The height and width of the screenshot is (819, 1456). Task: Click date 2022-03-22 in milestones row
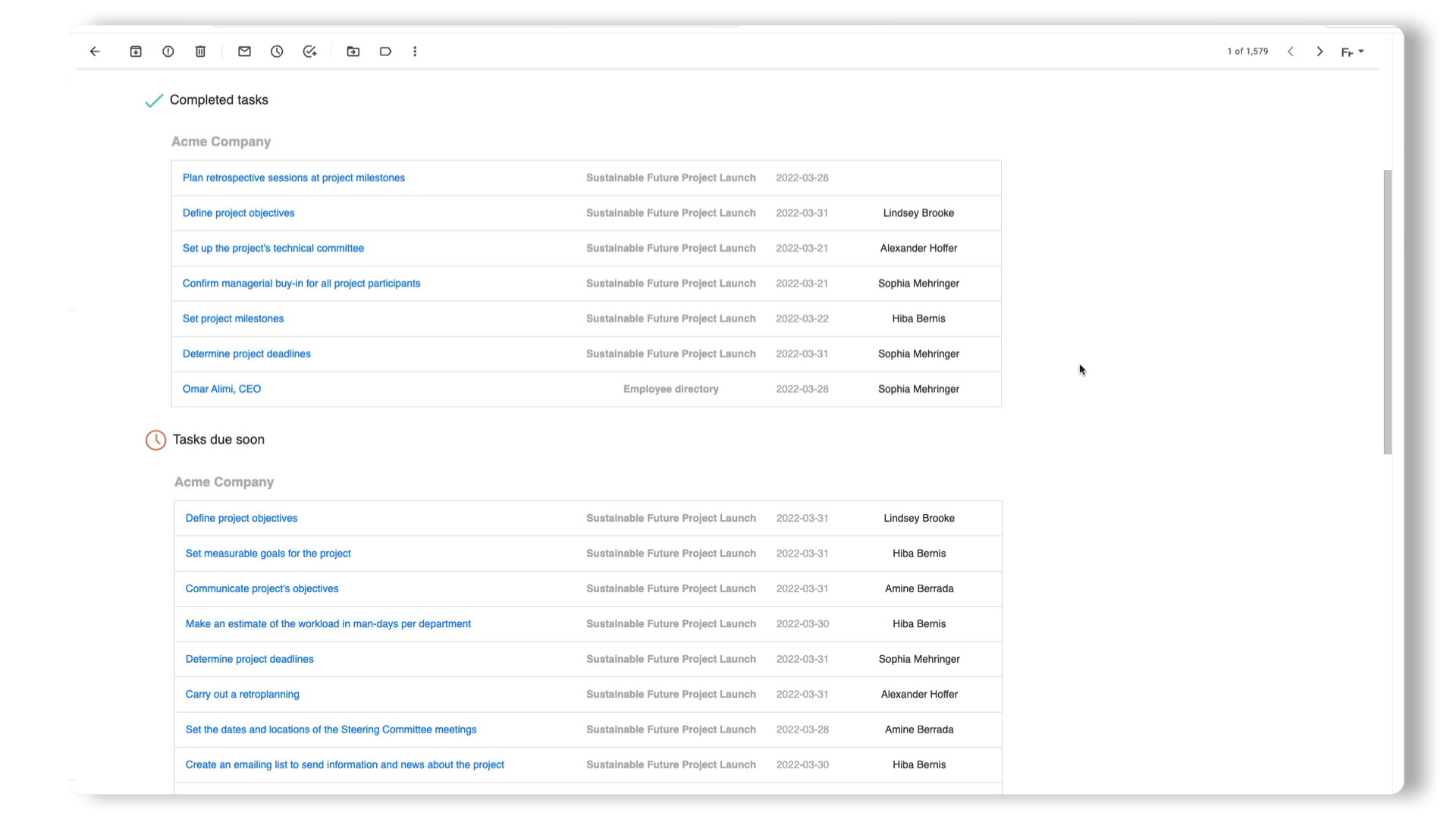coord(802,318)
